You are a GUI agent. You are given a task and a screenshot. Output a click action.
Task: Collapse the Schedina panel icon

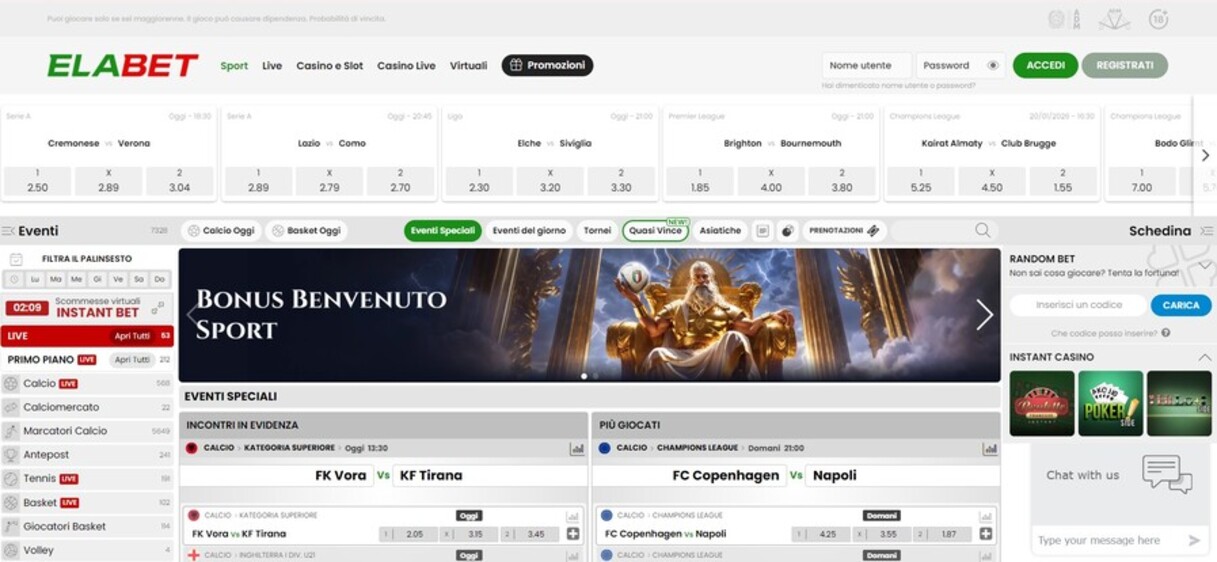(x=1206, y=231)
